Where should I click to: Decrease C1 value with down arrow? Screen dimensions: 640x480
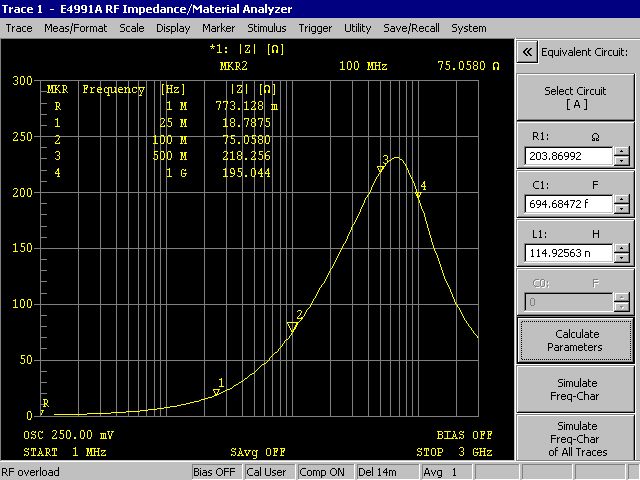pos(621,209)
